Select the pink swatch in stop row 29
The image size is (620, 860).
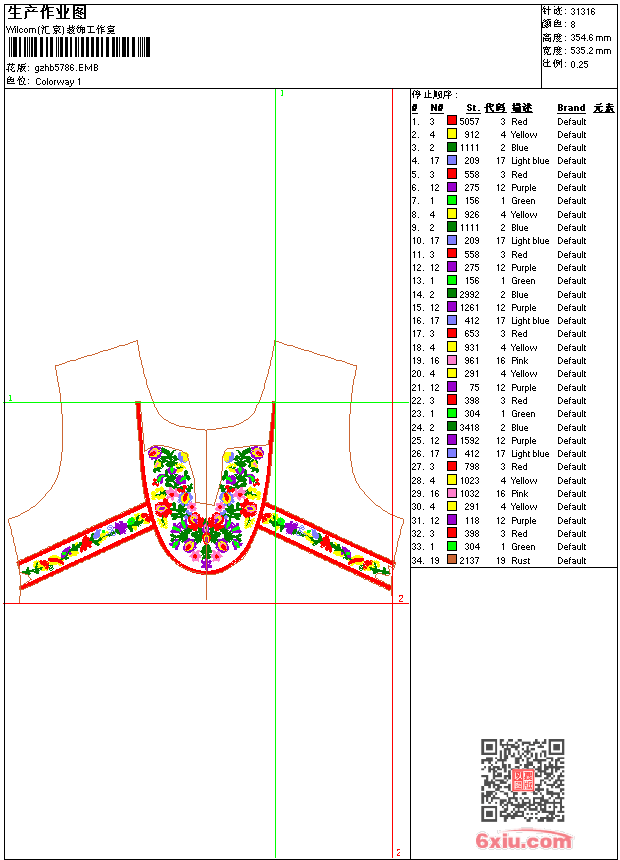pyautogui.click(x=452, y=494)
